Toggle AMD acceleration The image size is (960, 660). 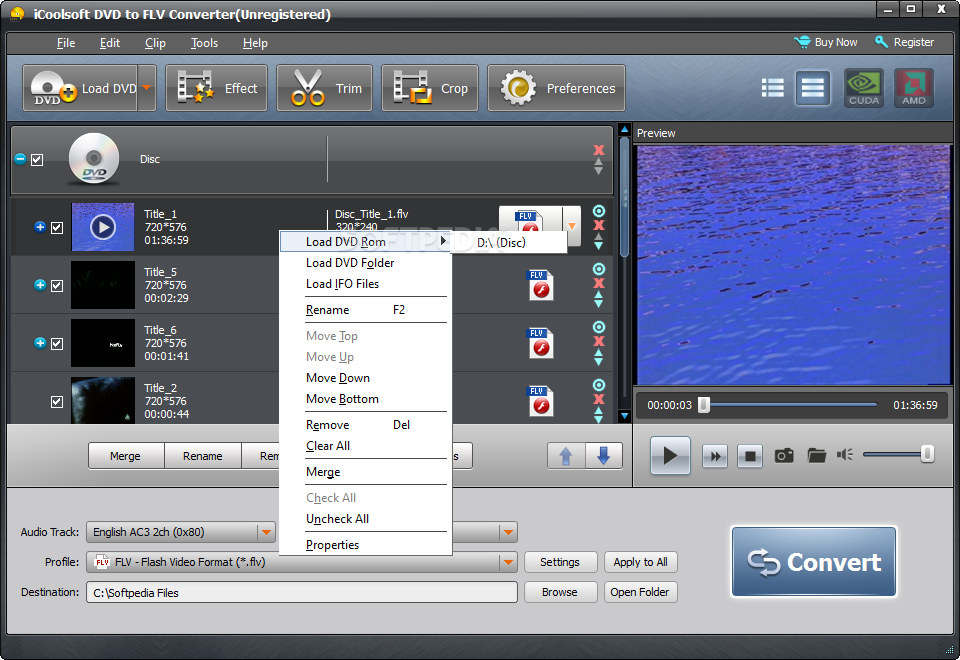pos(914,88)
